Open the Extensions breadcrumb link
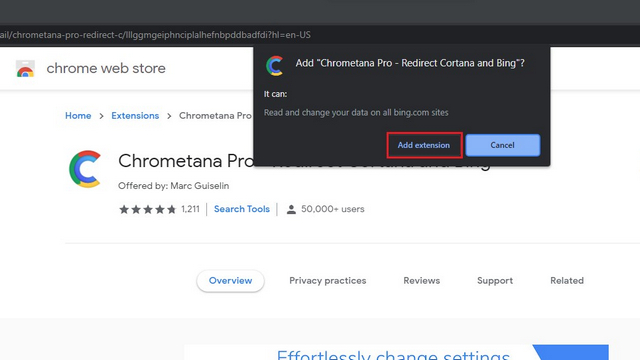Image resolution: width=640 pixels, height=360 pixels. tap(135, 116)
